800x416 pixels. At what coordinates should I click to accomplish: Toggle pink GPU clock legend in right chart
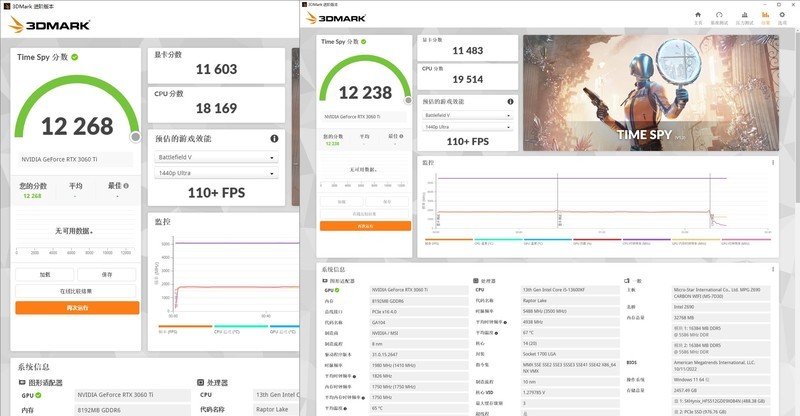[745, 241]
